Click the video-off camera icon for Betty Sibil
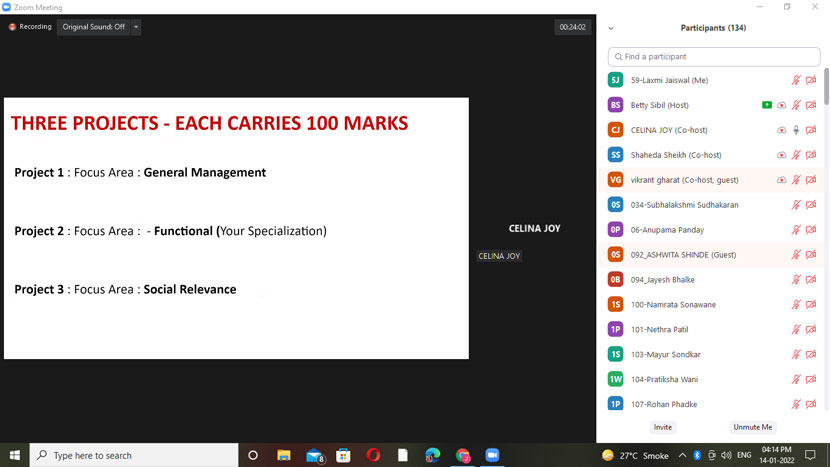 pos(811,105)
